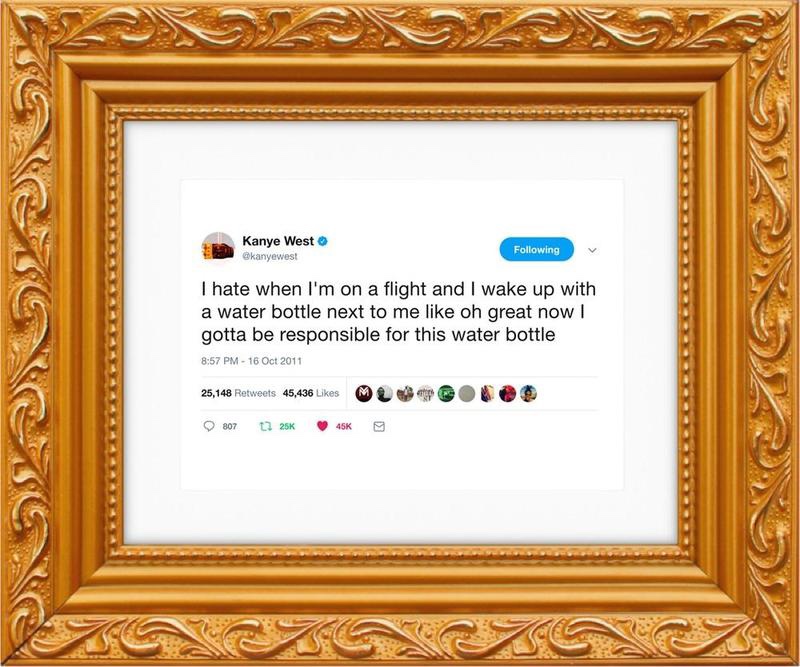This screenshot has height=667, width=800.
Task: Open the plain gray liker avatar
Action: point(466,393)
